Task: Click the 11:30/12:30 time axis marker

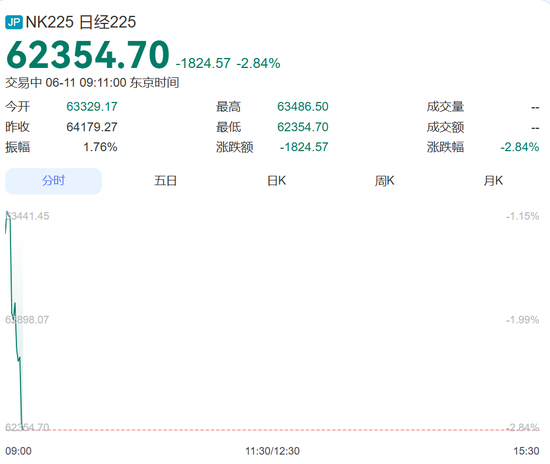Action: pyautogui.click(x=273, y=451)
